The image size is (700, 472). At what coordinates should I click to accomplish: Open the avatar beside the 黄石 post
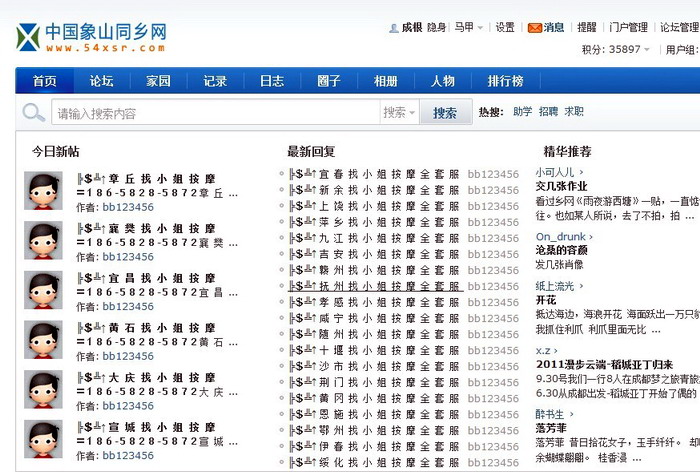(44, 341)
